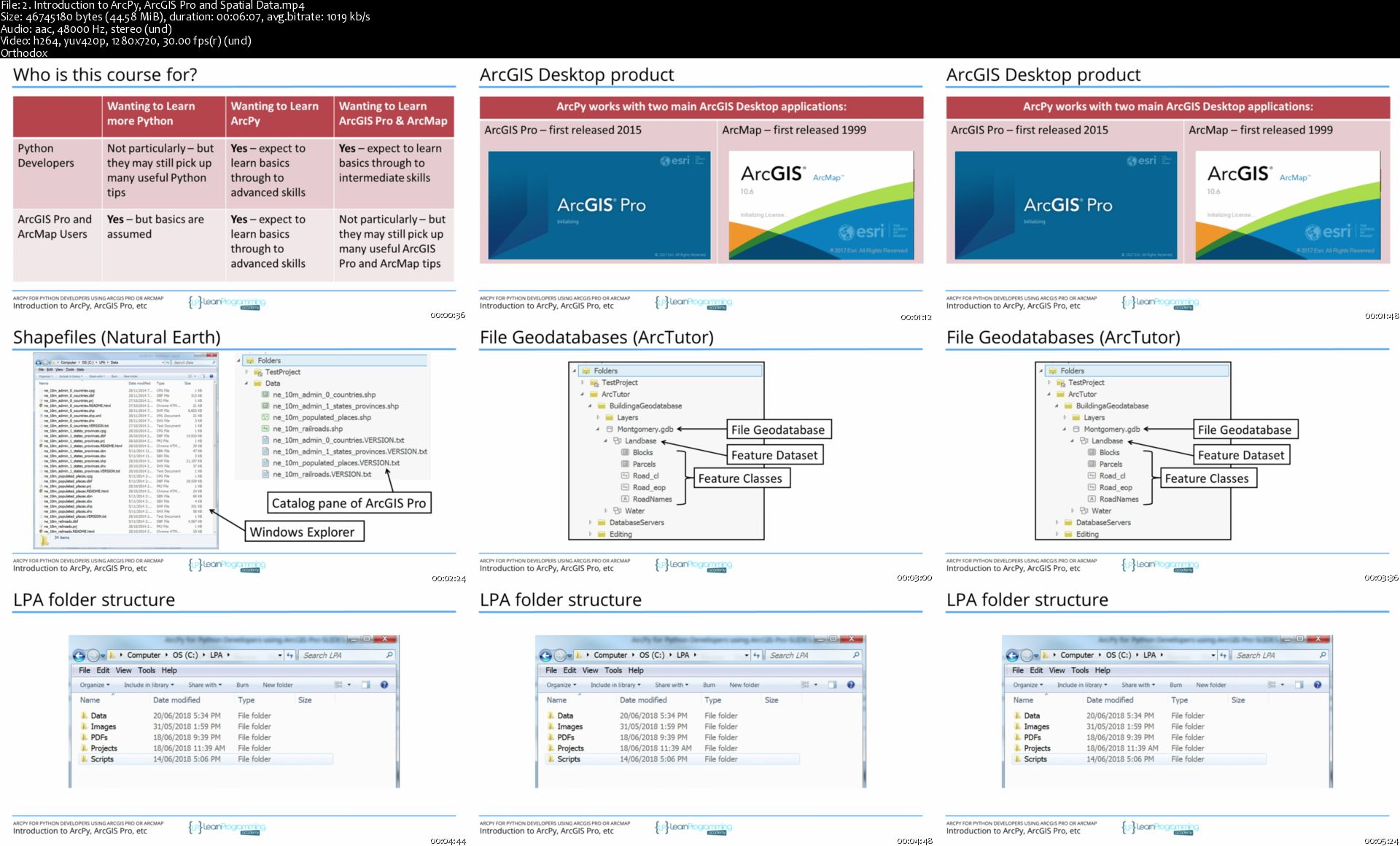This screenshot has height=846, width=1400.
Task: Click the Back arrow in the 00:04:44 frame
Action: [x=79, y=655]
